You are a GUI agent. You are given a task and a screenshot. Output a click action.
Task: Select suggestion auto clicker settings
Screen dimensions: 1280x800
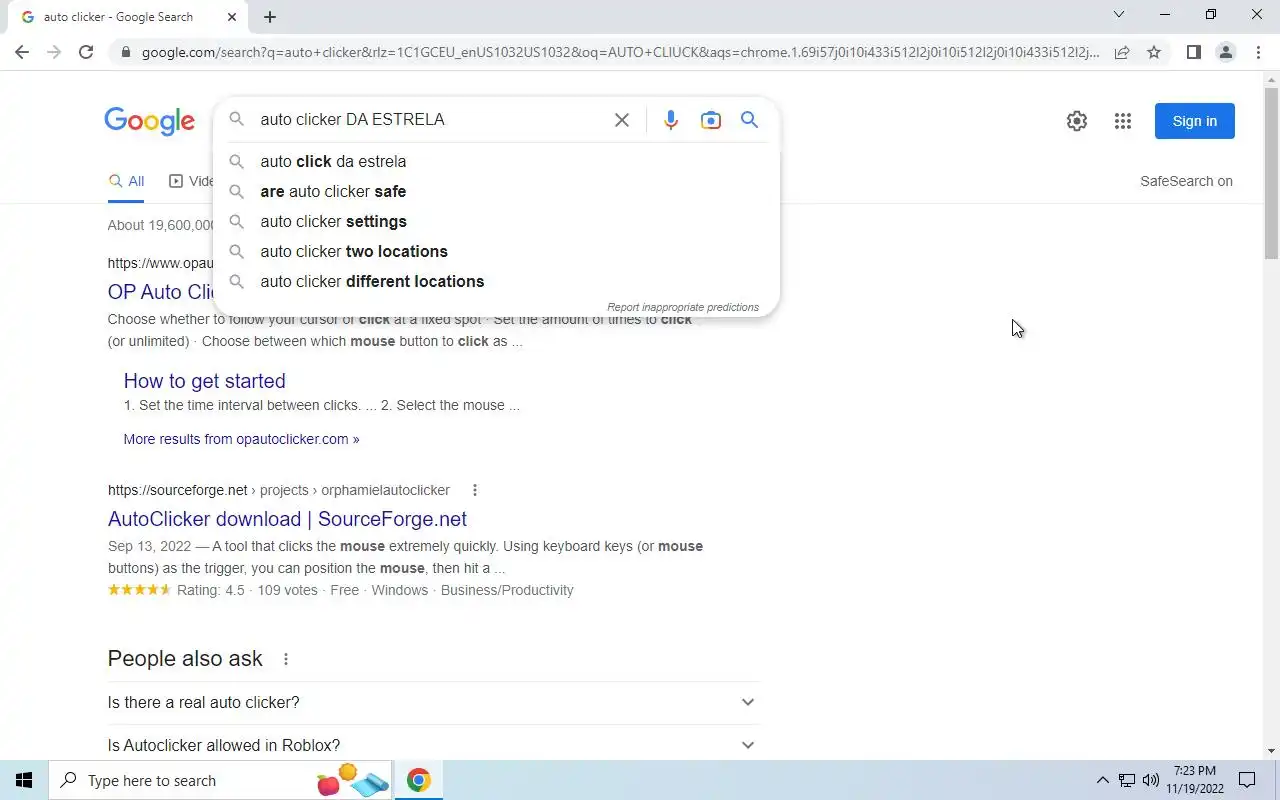coord(496,221)
